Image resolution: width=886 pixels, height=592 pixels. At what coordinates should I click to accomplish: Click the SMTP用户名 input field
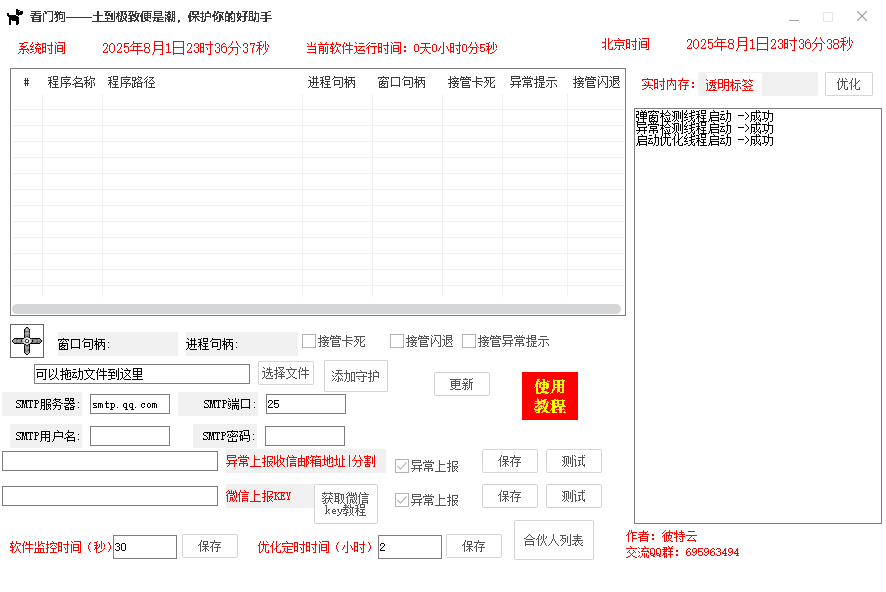coord(130,436)
